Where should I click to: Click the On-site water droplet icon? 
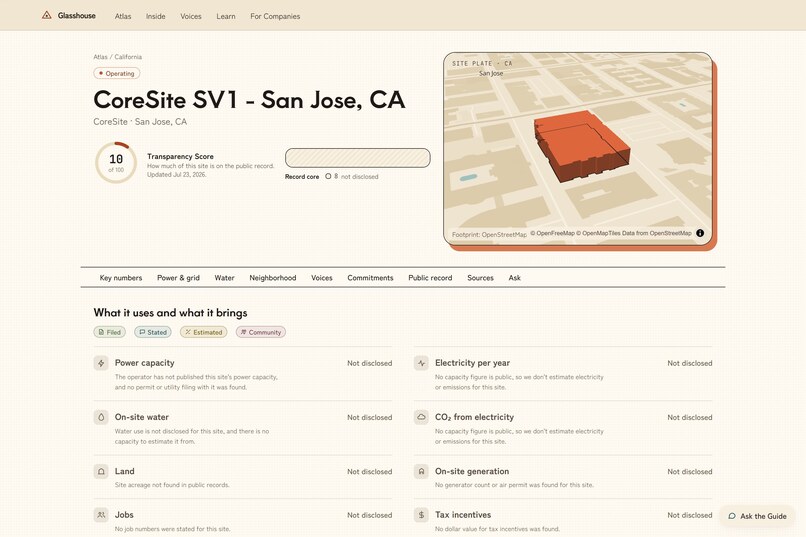point(101,417)
